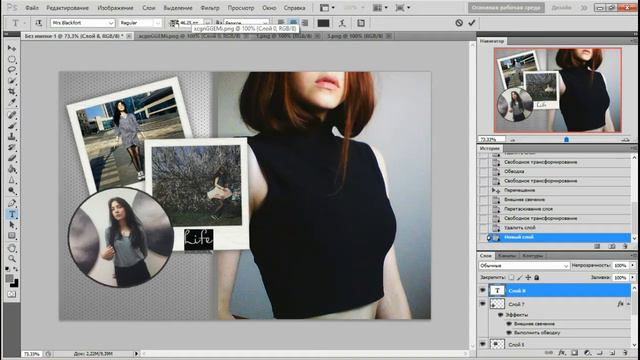
Task: Select the Clone Stamp tool
Action: (12, 137)
